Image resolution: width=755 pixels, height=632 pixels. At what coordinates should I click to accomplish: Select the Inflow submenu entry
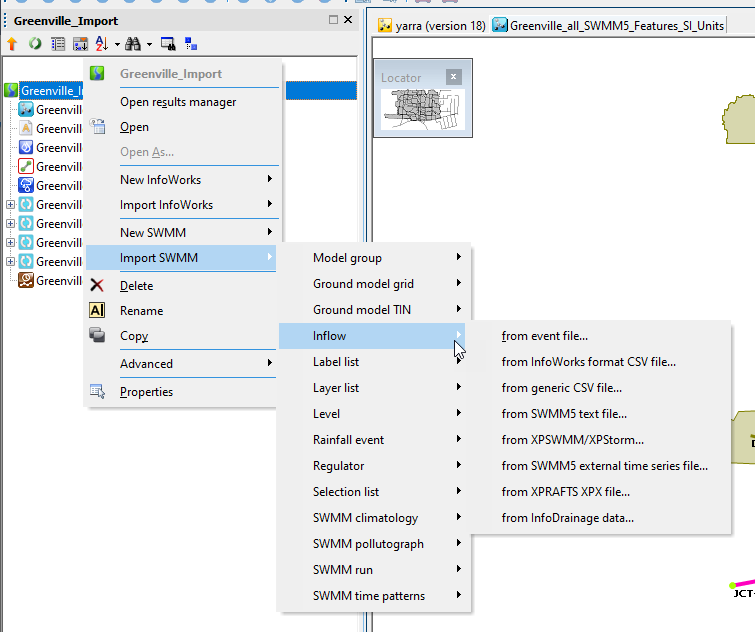[x=372, y=336]
